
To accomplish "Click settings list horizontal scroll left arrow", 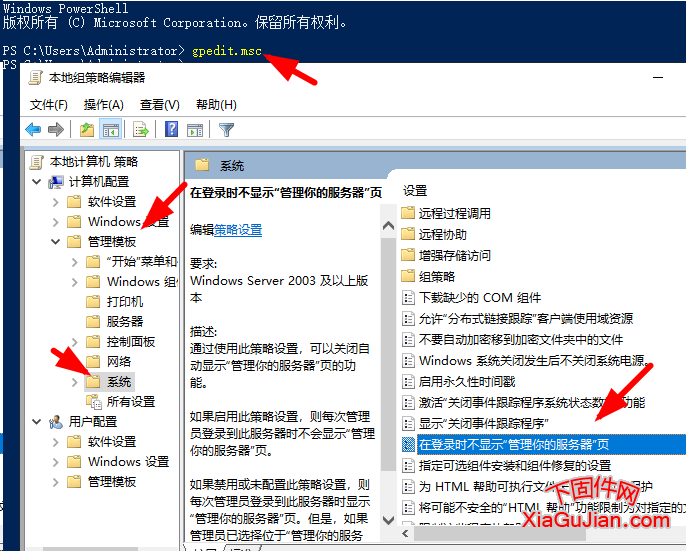I will 405,533.
